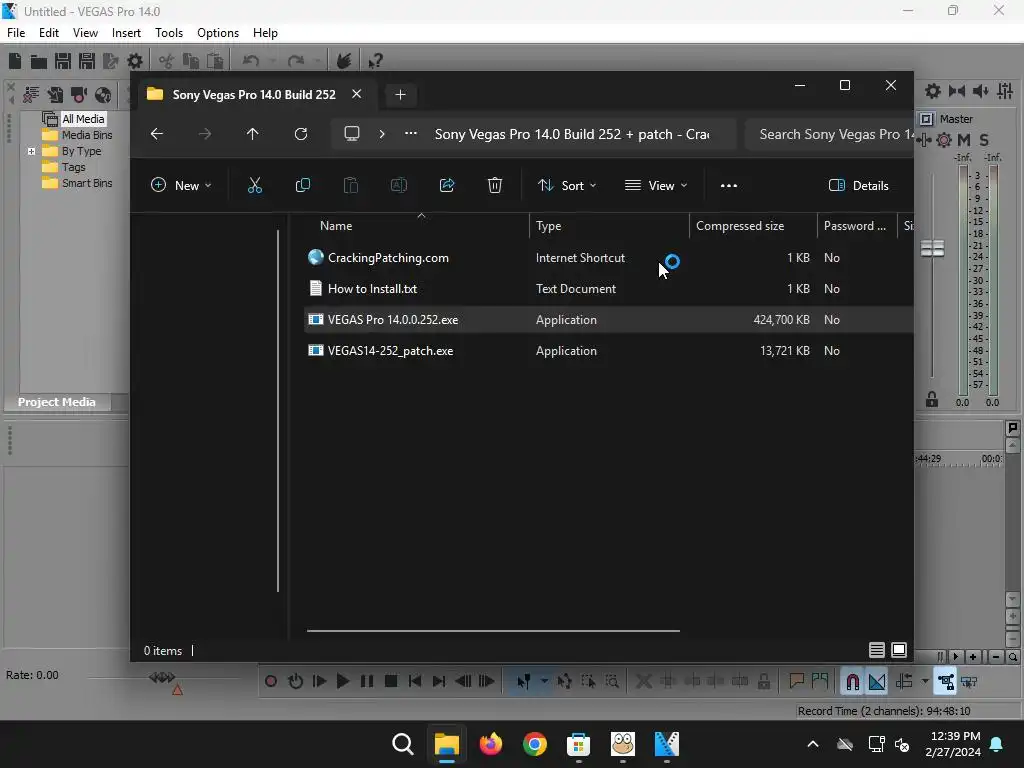1024x768 pixels.
Task: Undo last action in VEGAS toolbar
Action: (x=251, y=61)
